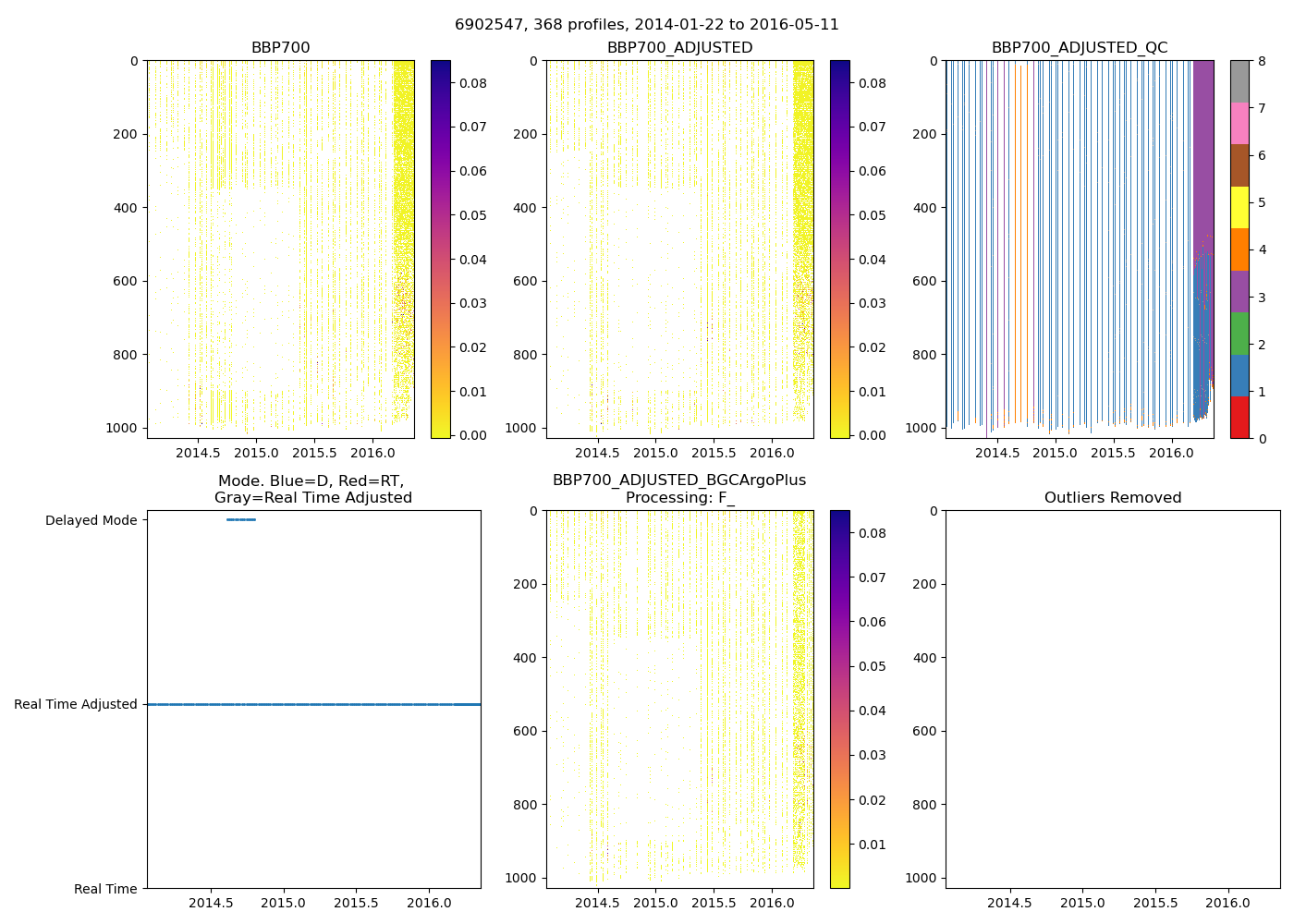Click the red segment of the QC colorbar
Image resolution: width=1294 pixels, height=924 pixels.
(x=1239, y=418)
